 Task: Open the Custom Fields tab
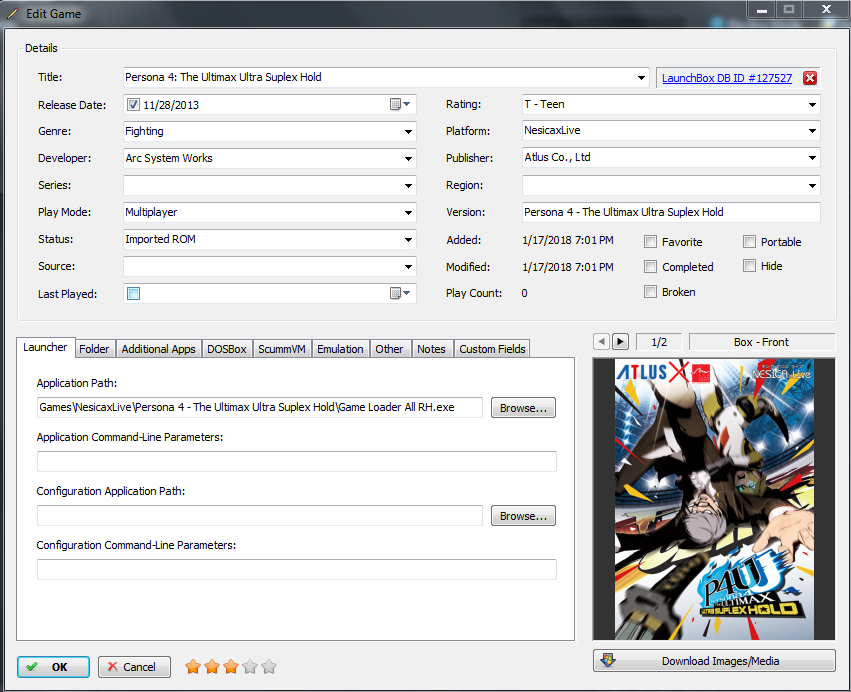(x=492, y=349)
